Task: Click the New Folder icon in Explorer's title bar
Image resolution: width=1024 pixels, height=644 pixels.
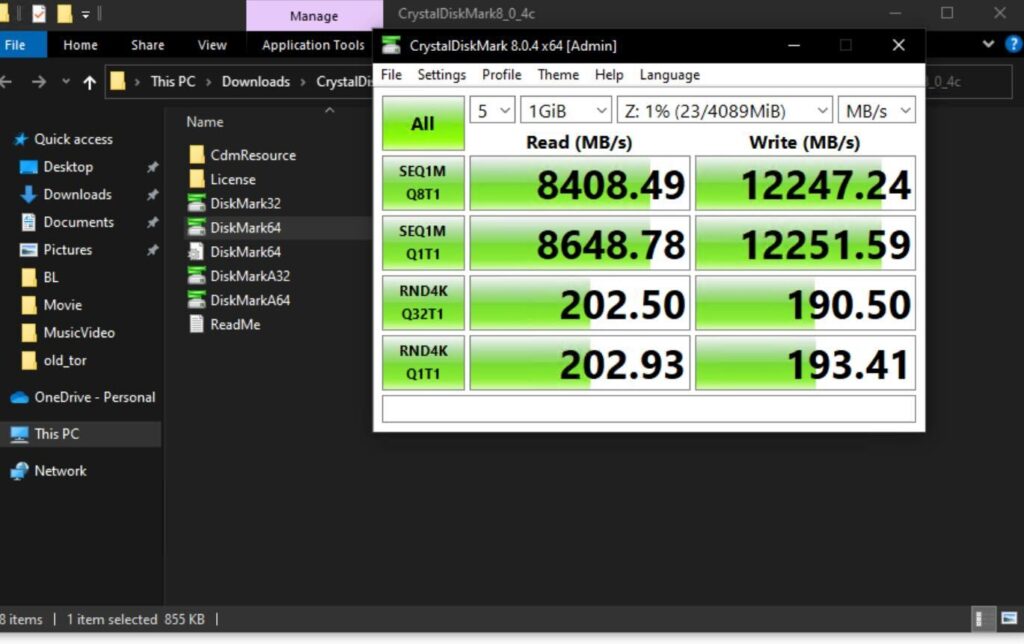Action: (x=64, y=14)
